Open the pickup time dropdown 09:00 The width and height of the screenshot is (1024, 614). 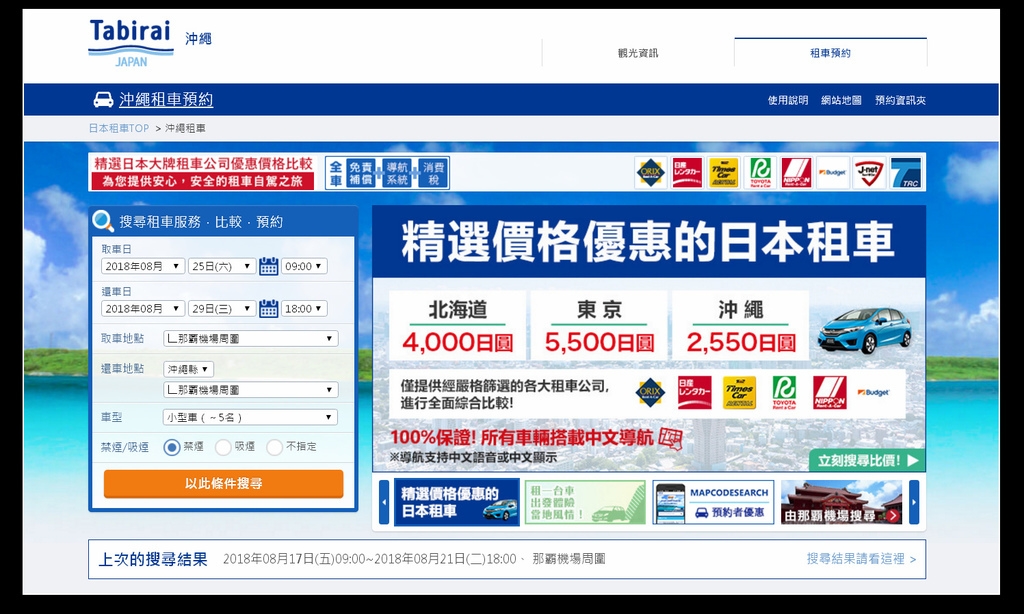click(x=304, y=266)
